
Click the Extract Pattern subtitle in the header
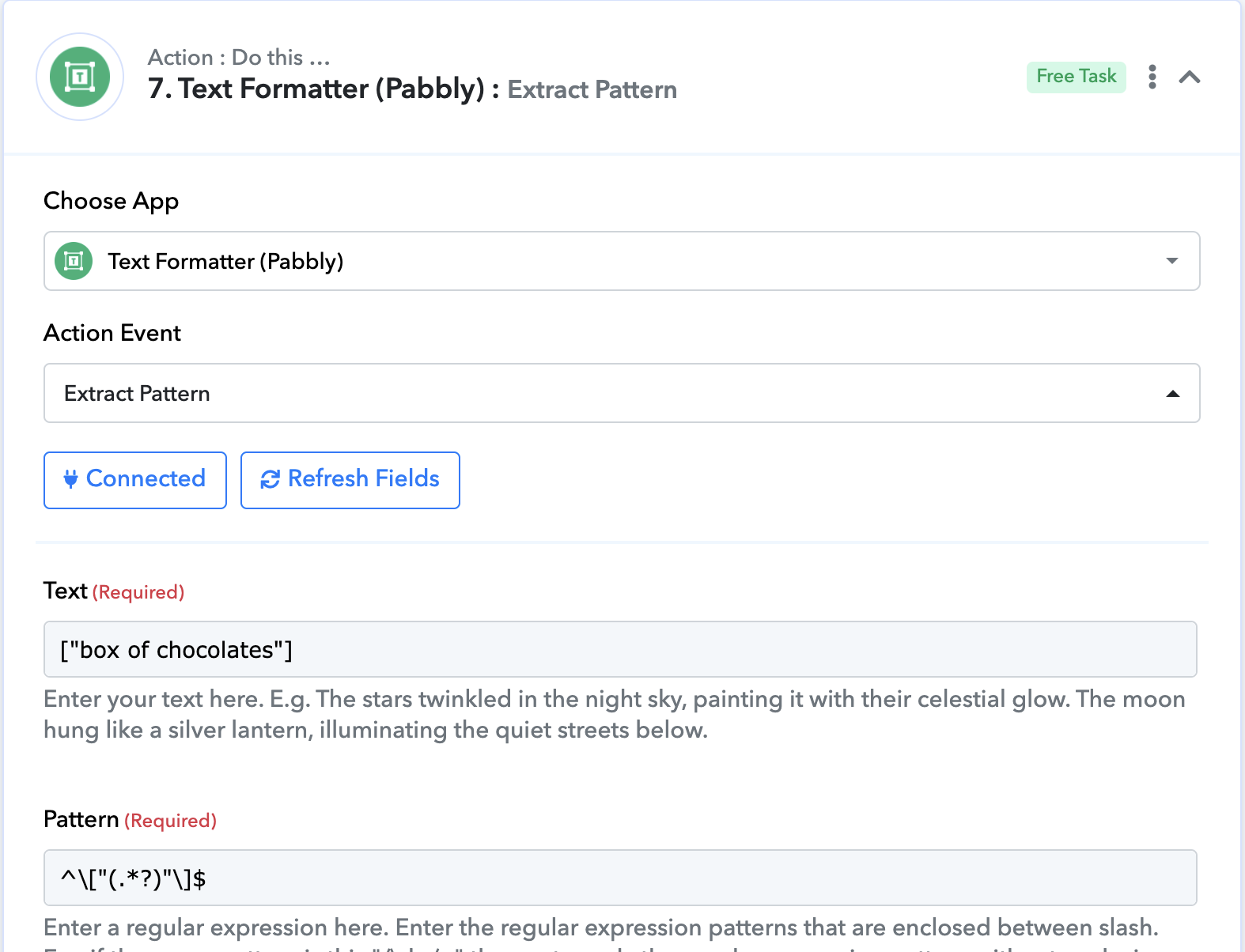click(x=592, y=90)
